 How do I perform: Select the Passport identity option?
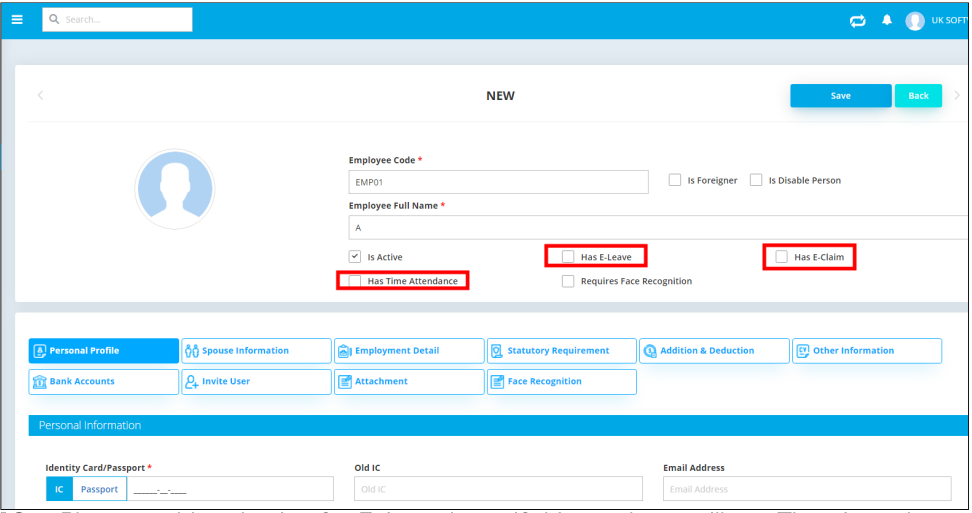point(99,489)
